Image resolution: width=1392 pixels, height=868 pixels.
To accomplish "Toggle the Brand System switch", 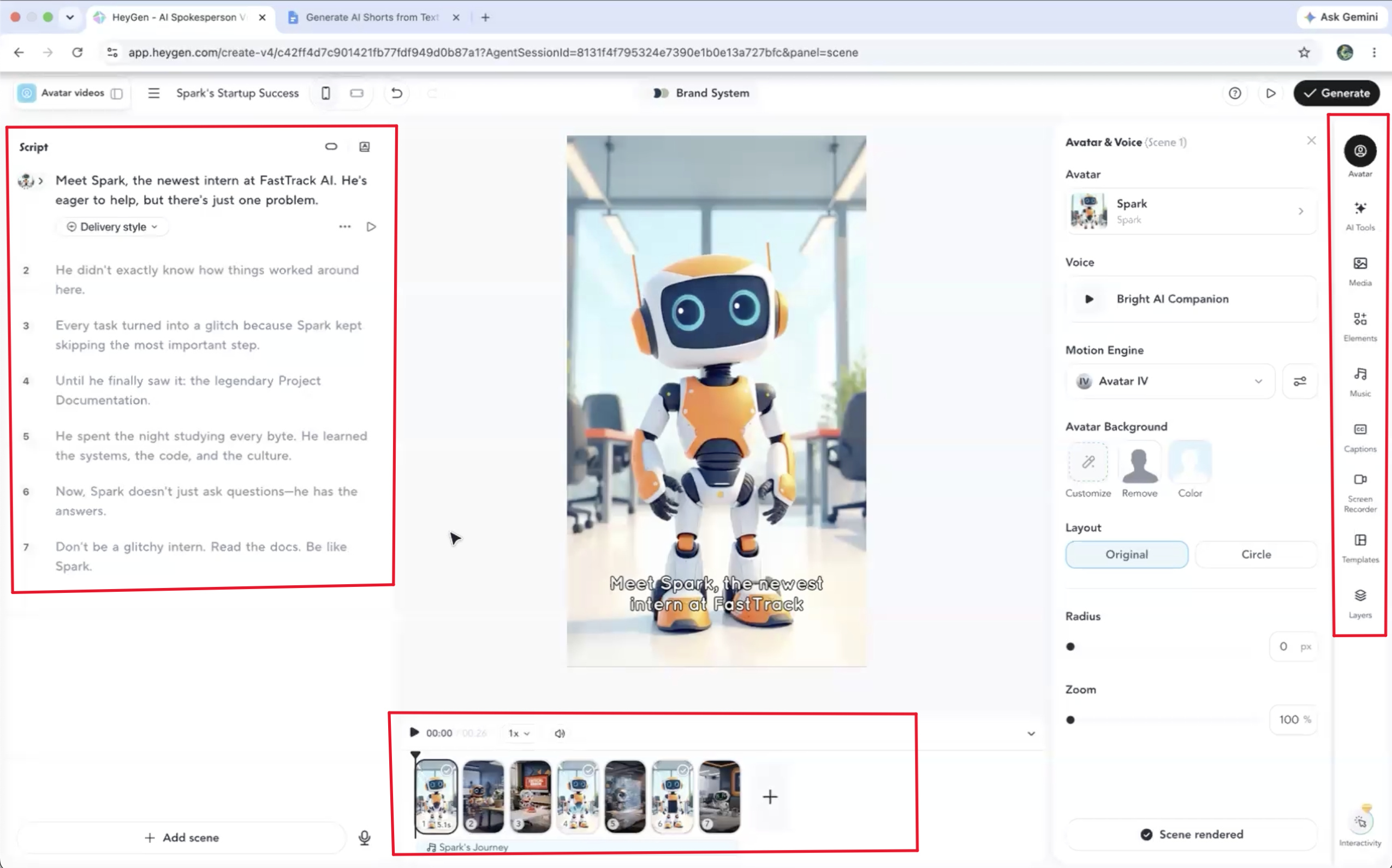I will point(661,93).
